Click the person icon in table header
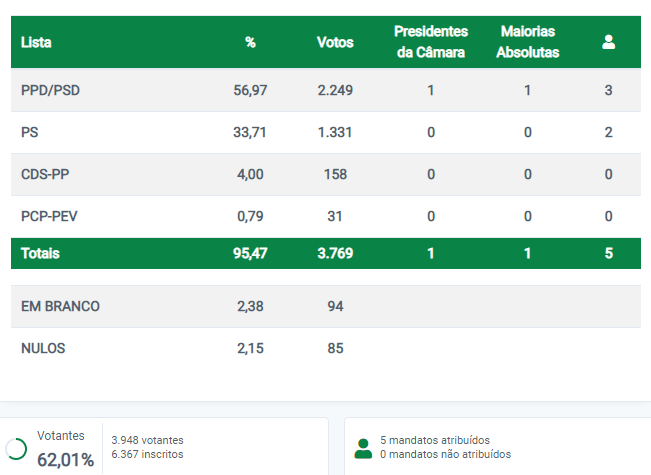 click(x=608, y=42)
